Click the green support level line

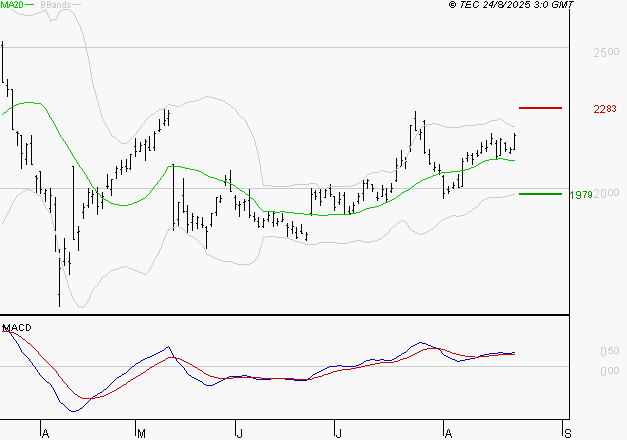tap(540, 194)
